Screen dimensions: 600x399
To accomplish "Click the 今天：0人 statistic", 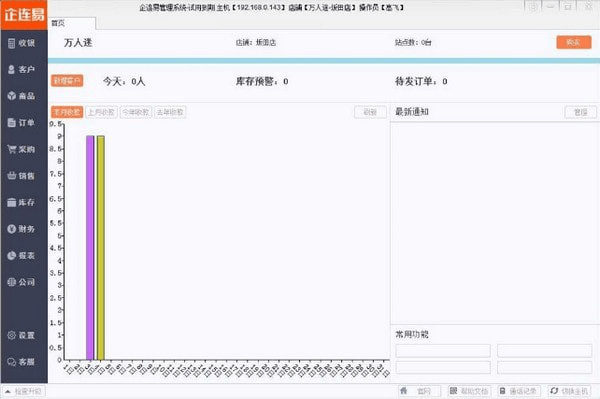I will (x=124, y=81).
